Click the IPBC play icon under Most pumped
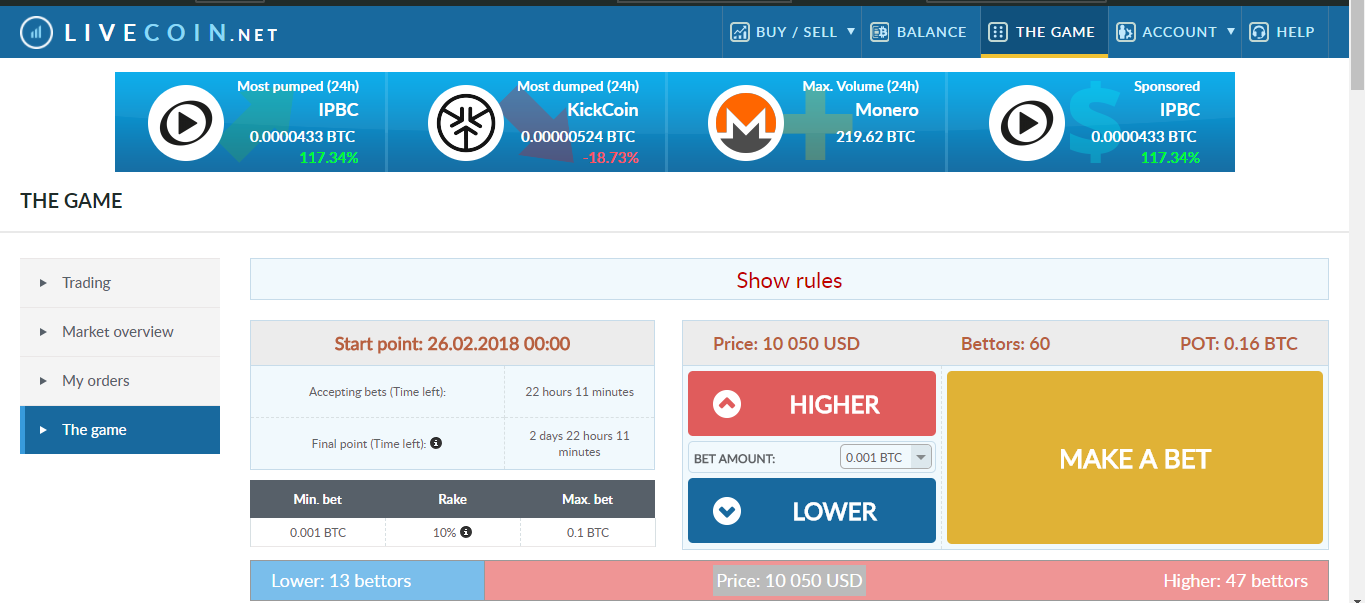The height and width of the screenshot is (603, 1365). coord(186,124)
